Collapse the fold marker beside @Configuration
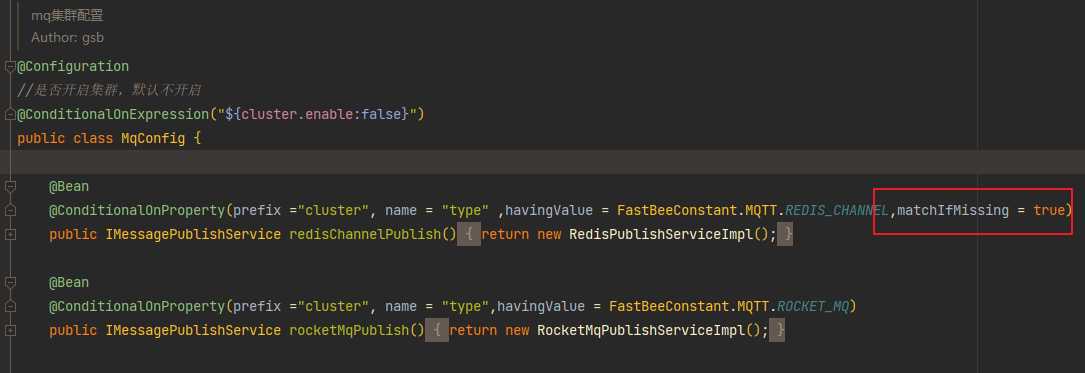 [10, 66]
